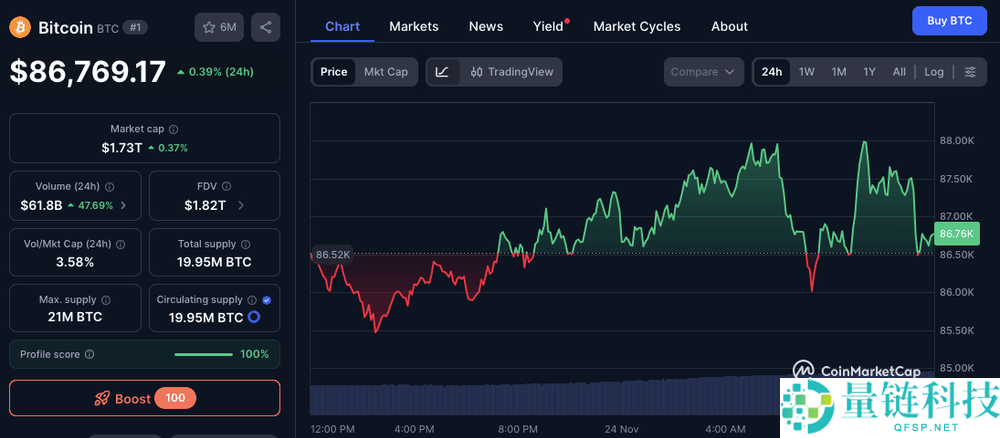Viewport: 1000px width, 438px height.
Task: Click the Profile score info icon
Action: [90, 354]
